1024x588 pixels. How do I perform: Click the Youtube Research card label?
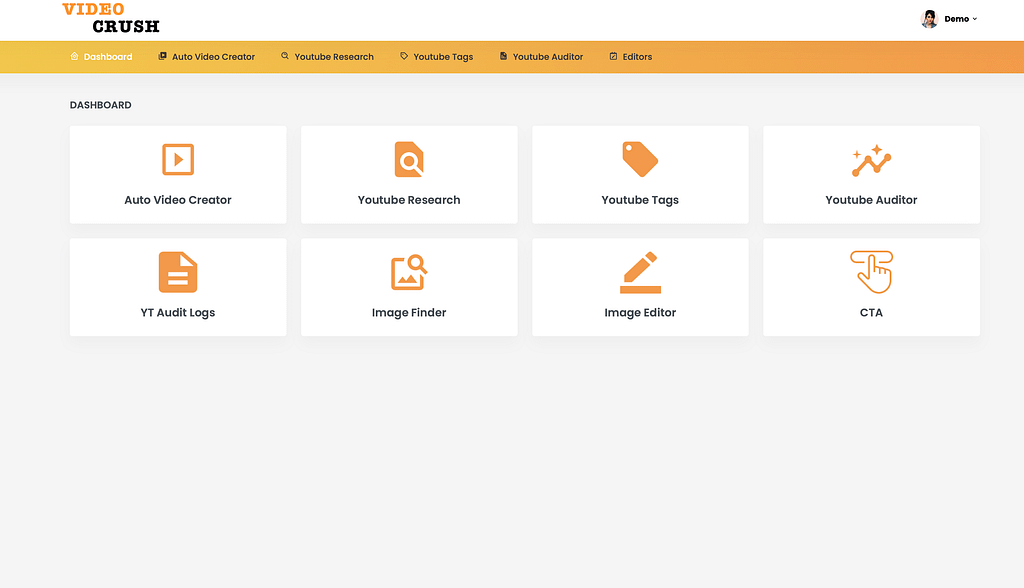click(x=409, y=200)
